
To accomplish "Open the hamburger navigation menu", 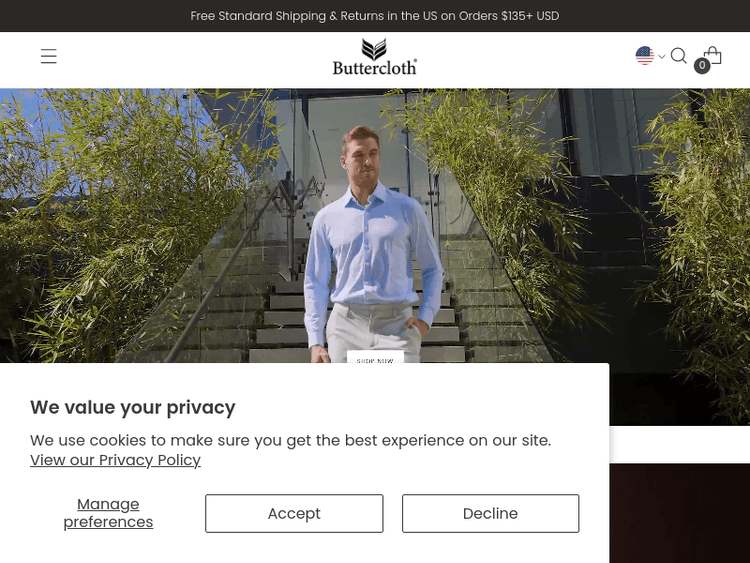I will (x=48, y=56).
